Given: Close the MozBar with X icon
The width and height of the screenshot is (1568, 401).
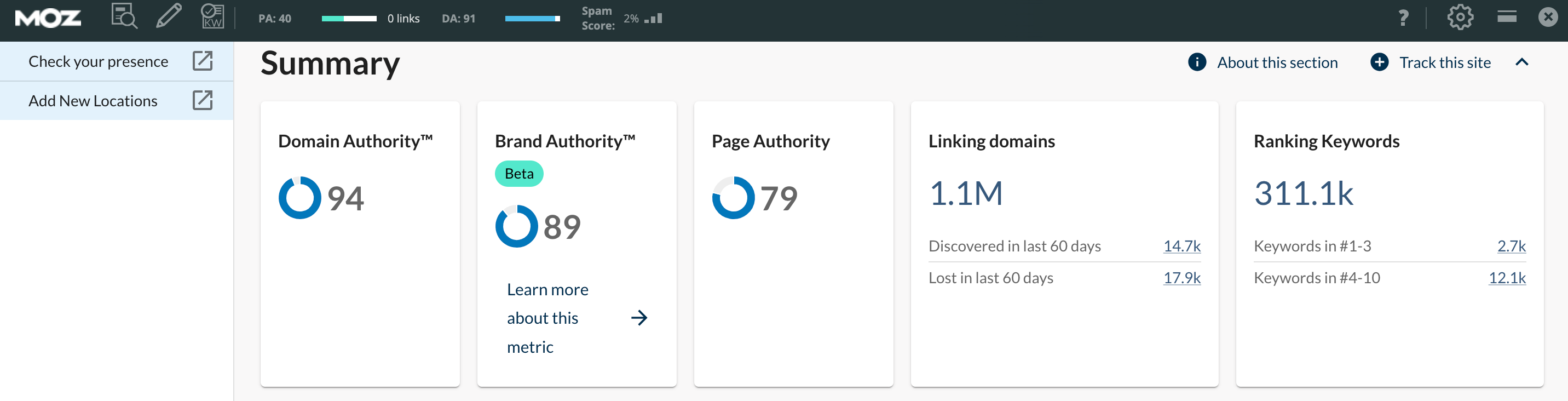Looking at the screenshot, I should pyautogui.click(x=1547, y=17).
